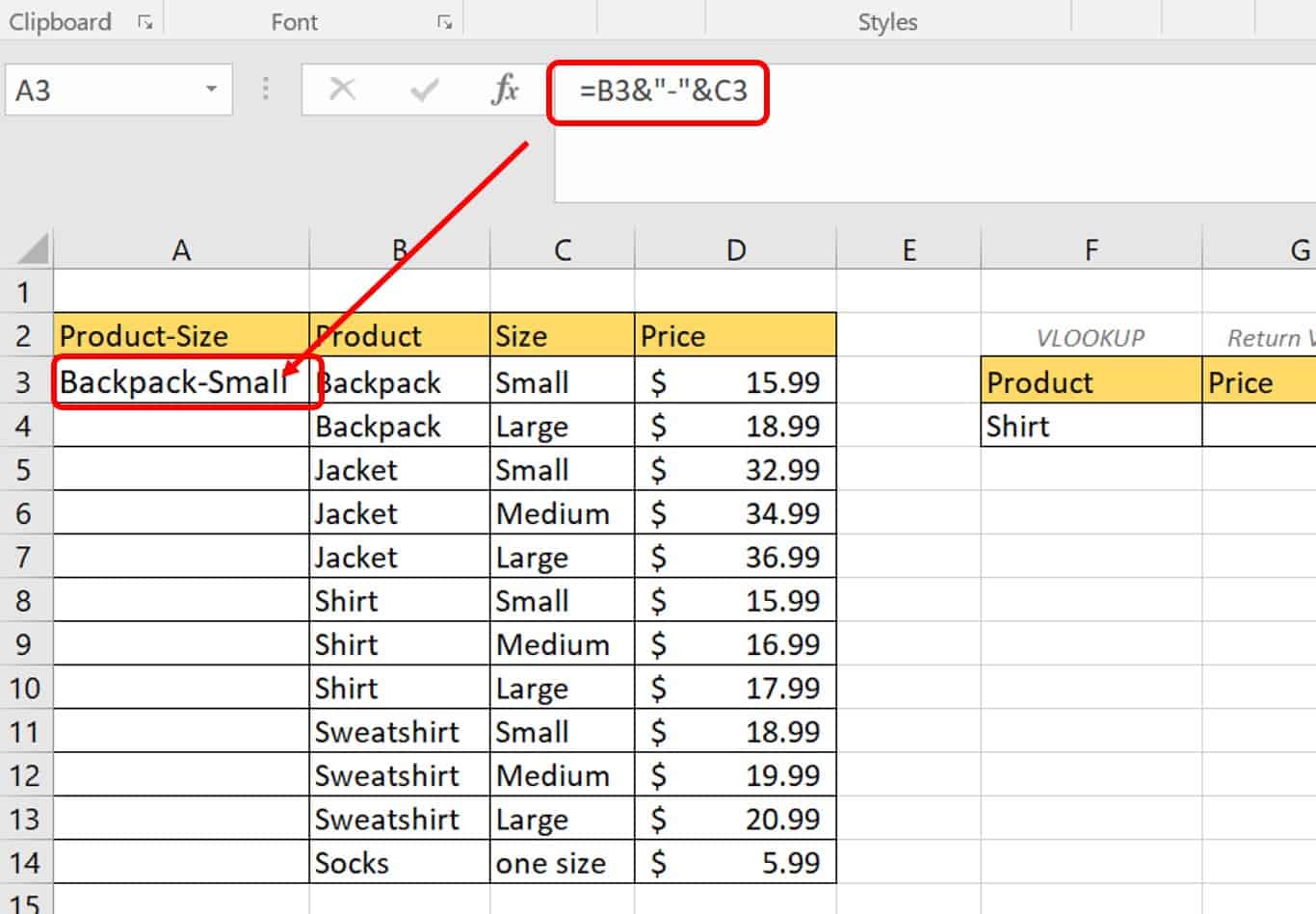This screenshot has height=914, width=1316.
Task: Select the price cell showing 36.99
Action: [735, 557]
